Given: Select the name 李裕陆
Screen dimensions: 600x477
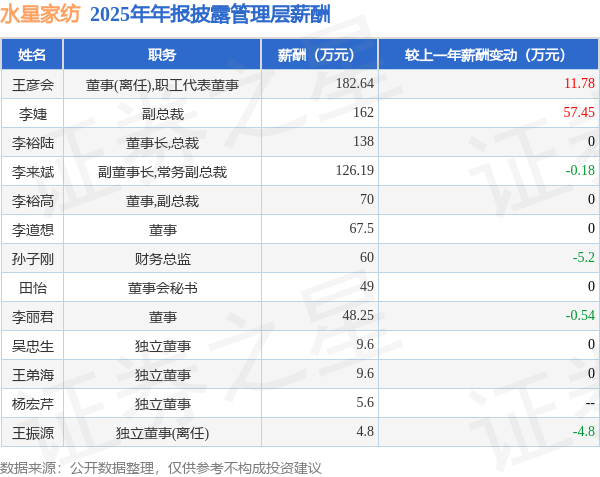Looking at the screenshot, I should pyautogui.click(x=33, y=143).
